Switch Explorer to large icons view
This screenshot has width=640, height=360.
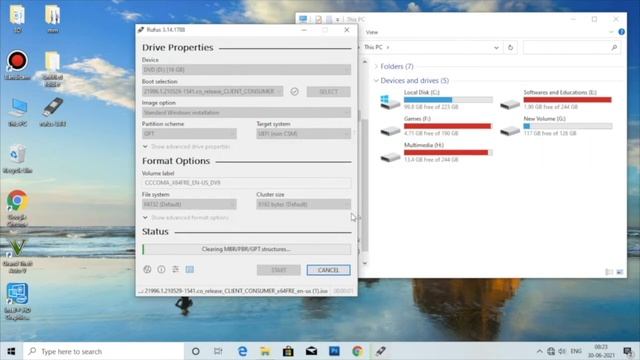click(620, 272)
